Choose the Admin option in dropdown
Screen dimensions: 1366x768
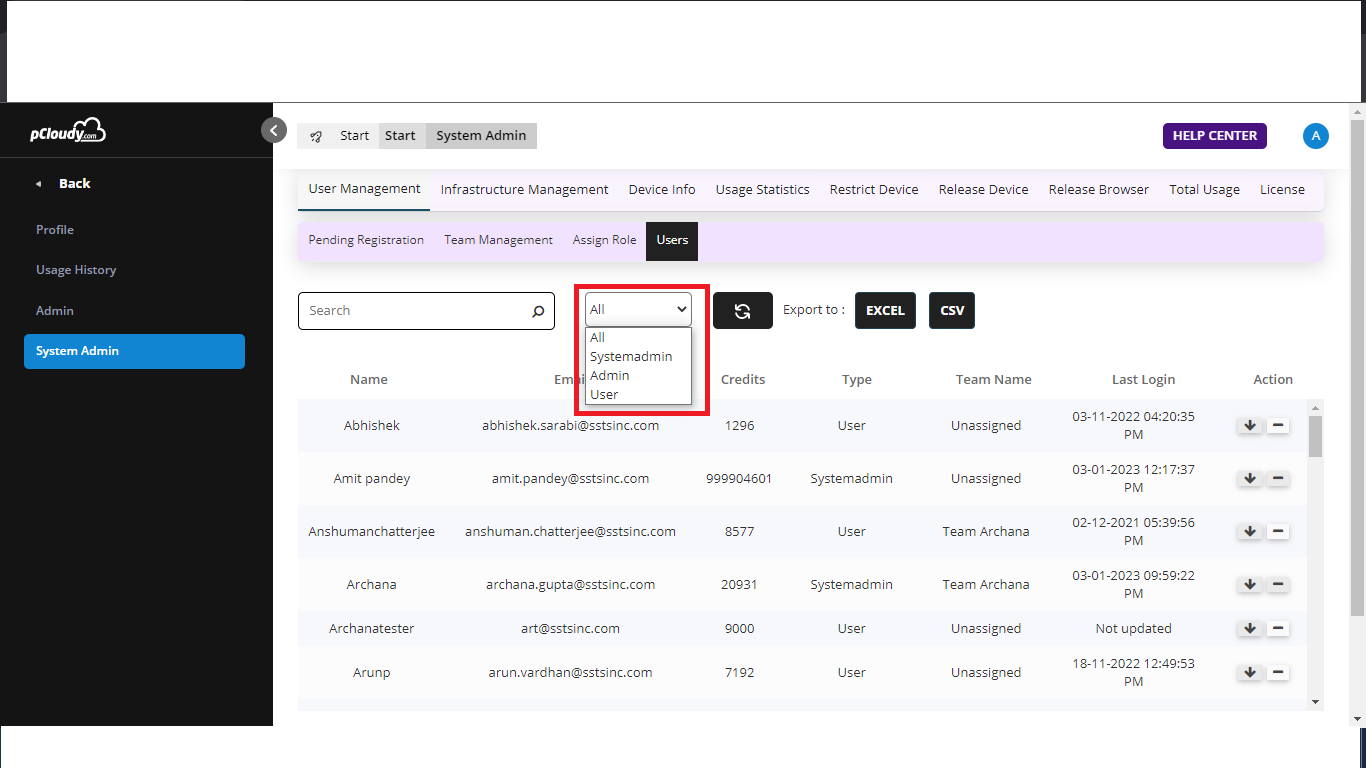tap(610, 376)
